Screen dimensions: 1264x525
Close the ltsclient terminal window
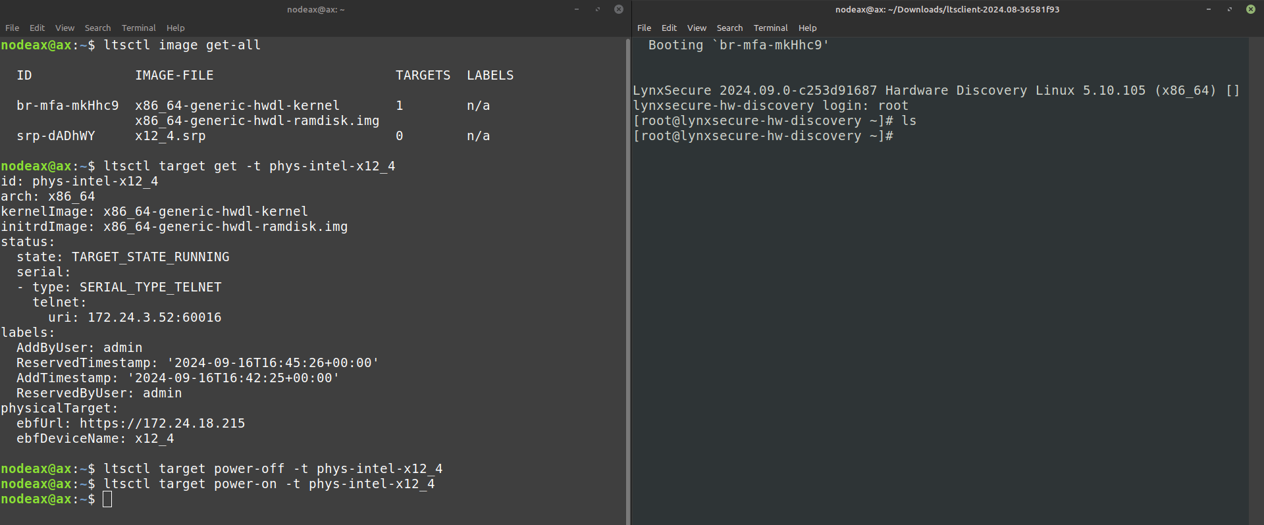1250,9
